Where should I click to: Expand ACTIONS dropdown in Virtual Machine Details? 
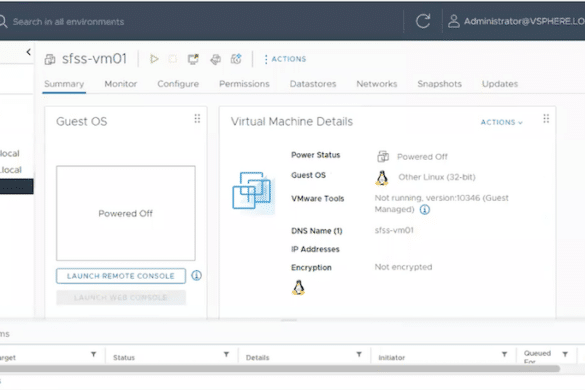[x=501, y=122]
